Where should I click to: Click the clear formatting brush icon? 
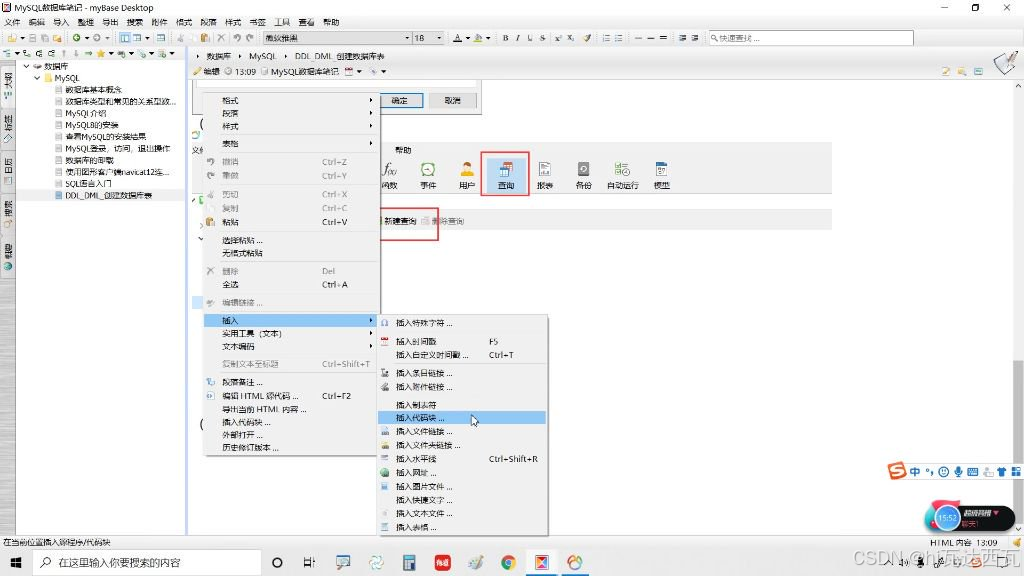587,38
